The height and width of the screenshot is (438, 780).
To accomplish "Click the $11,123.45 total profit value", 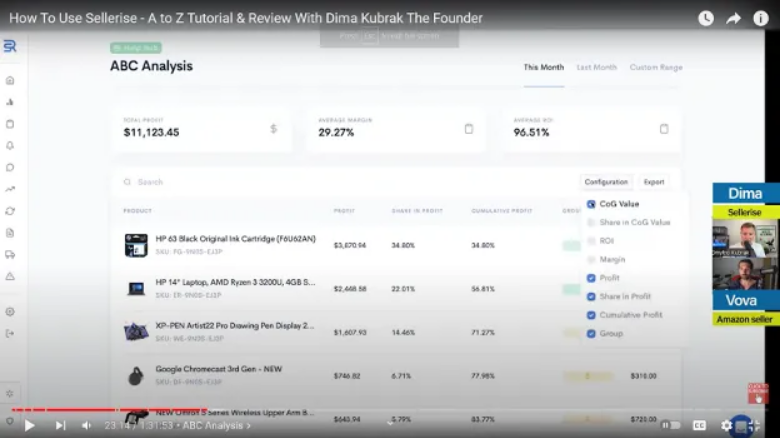I will click(151, 132).
